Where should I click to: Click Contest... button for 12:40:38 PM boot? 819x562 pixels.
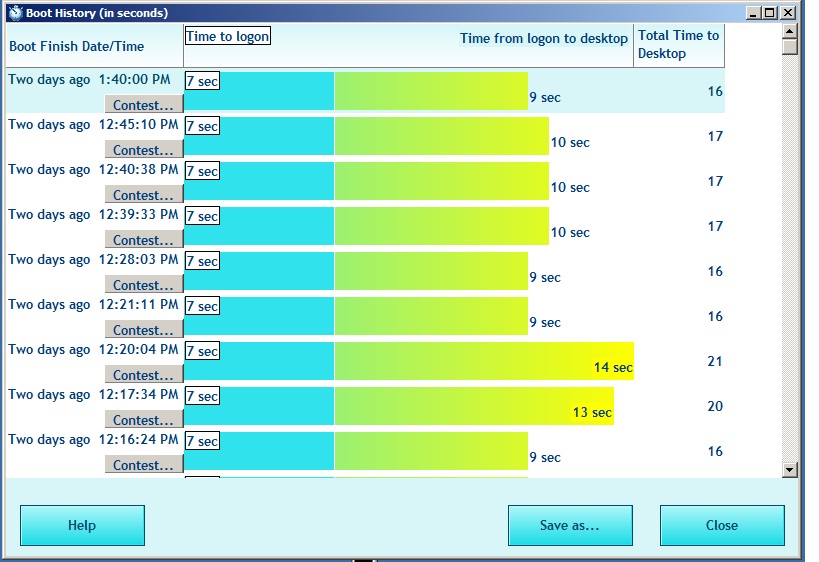pos(144,194)
